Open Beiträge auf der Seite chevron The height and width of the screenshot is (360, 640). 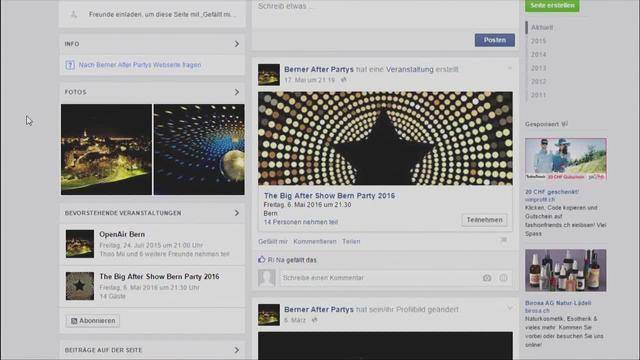click(x=237, y=350)
